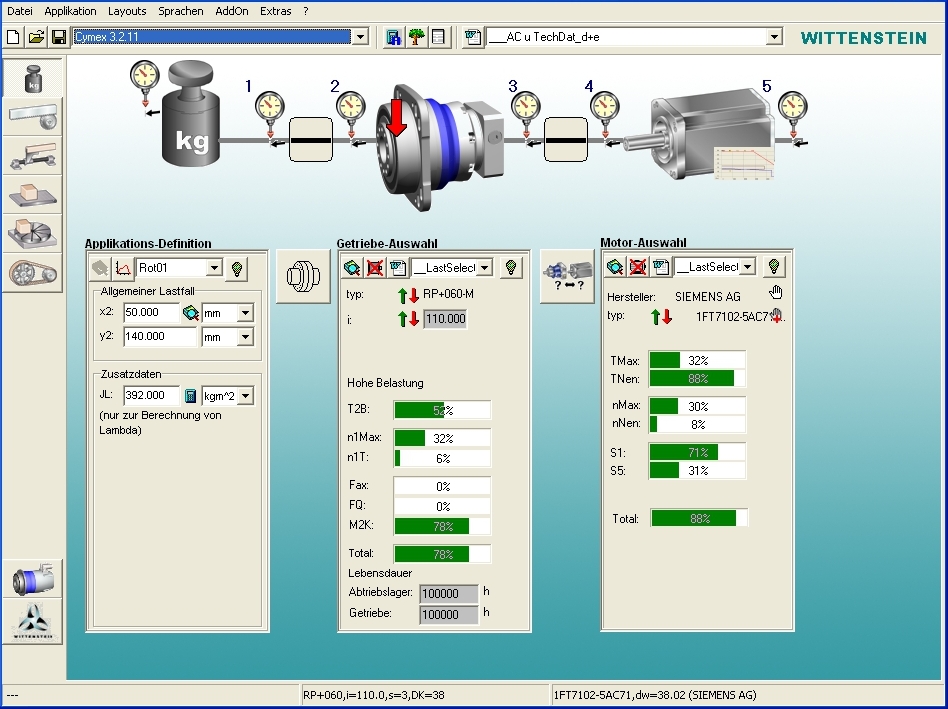Click the motor Total 88% progress bar
This screenshot has width=948, height=709.
coord(699,518)
